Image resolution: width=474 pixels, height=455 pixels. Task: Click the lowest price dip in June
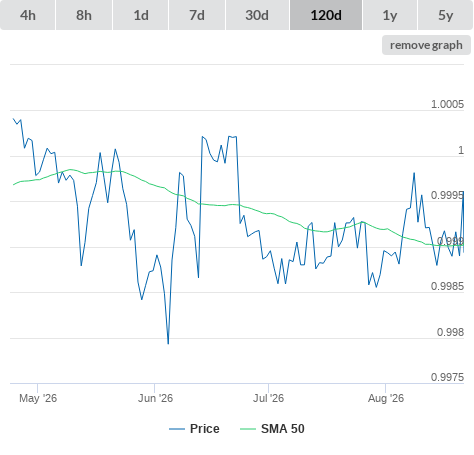[x=168, y=343]
